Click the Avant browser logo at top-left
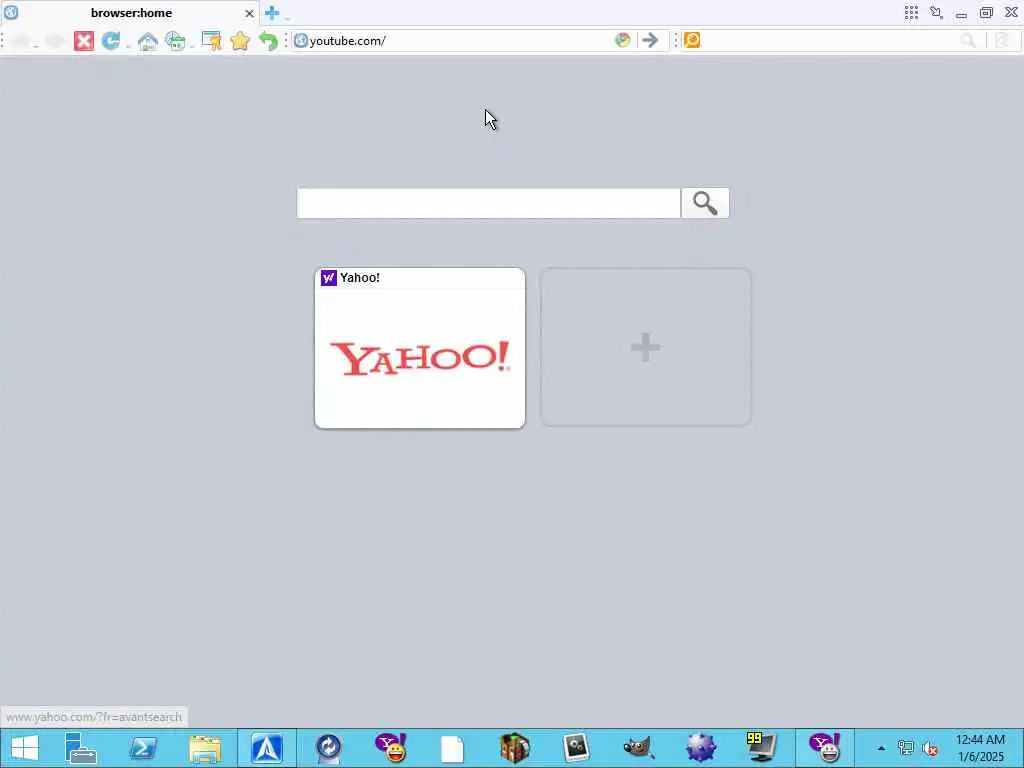1024x768 pixels. [x=11, y=12]
